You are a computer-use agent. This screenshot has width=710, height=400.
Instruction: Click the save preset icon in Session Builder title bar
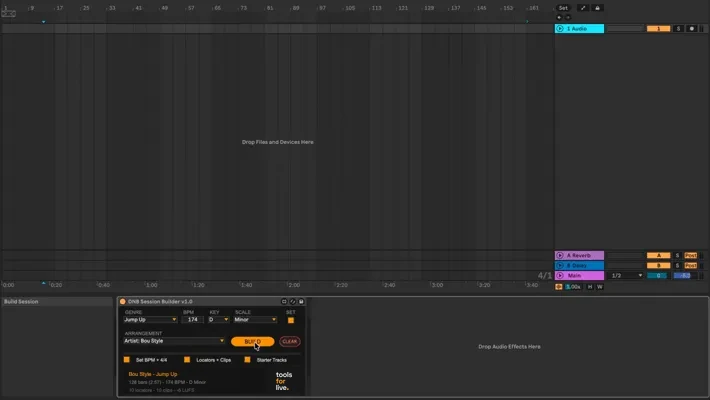[x=301, y=302]
